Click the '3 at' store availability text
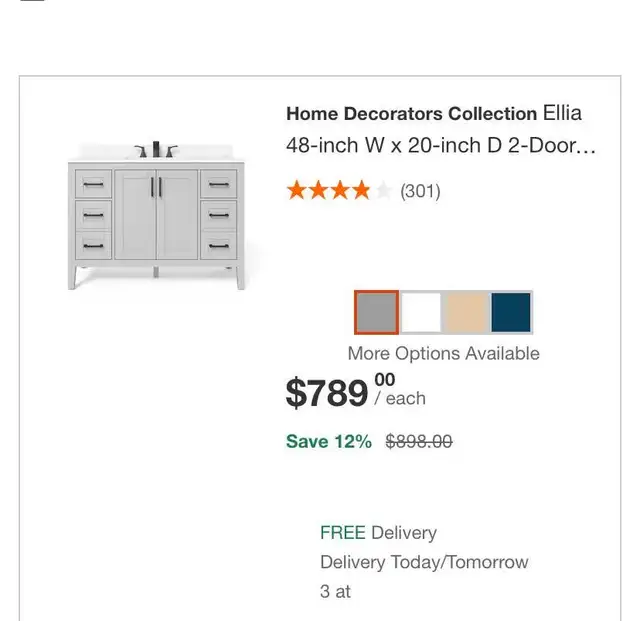Viewport: 640px width, 621px height. pyautogui.click(x=336, y=592)
